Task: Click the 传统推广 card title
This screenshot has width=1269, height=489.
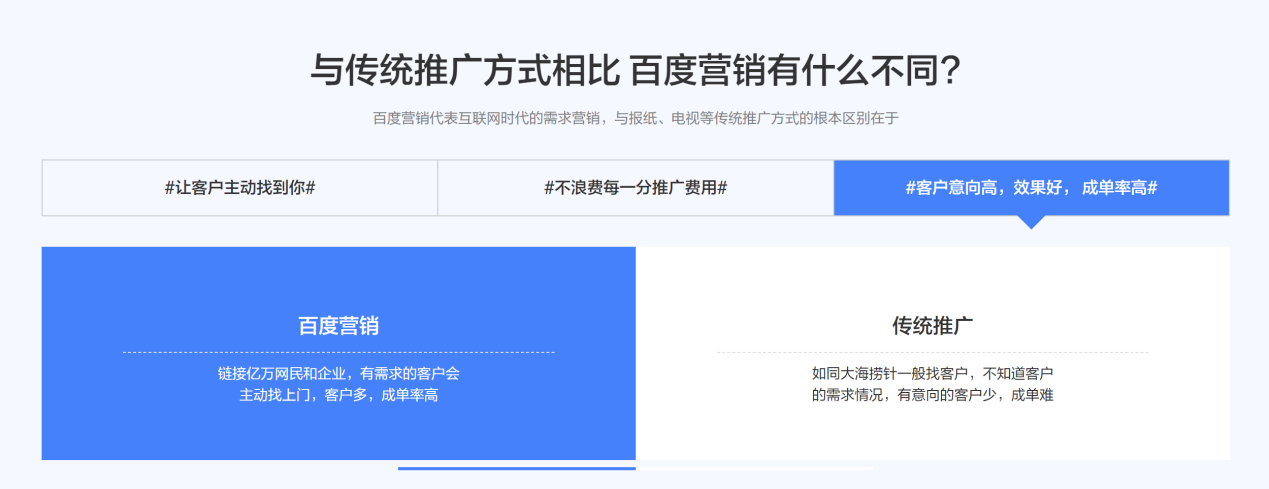Action: tap(933, 326)
